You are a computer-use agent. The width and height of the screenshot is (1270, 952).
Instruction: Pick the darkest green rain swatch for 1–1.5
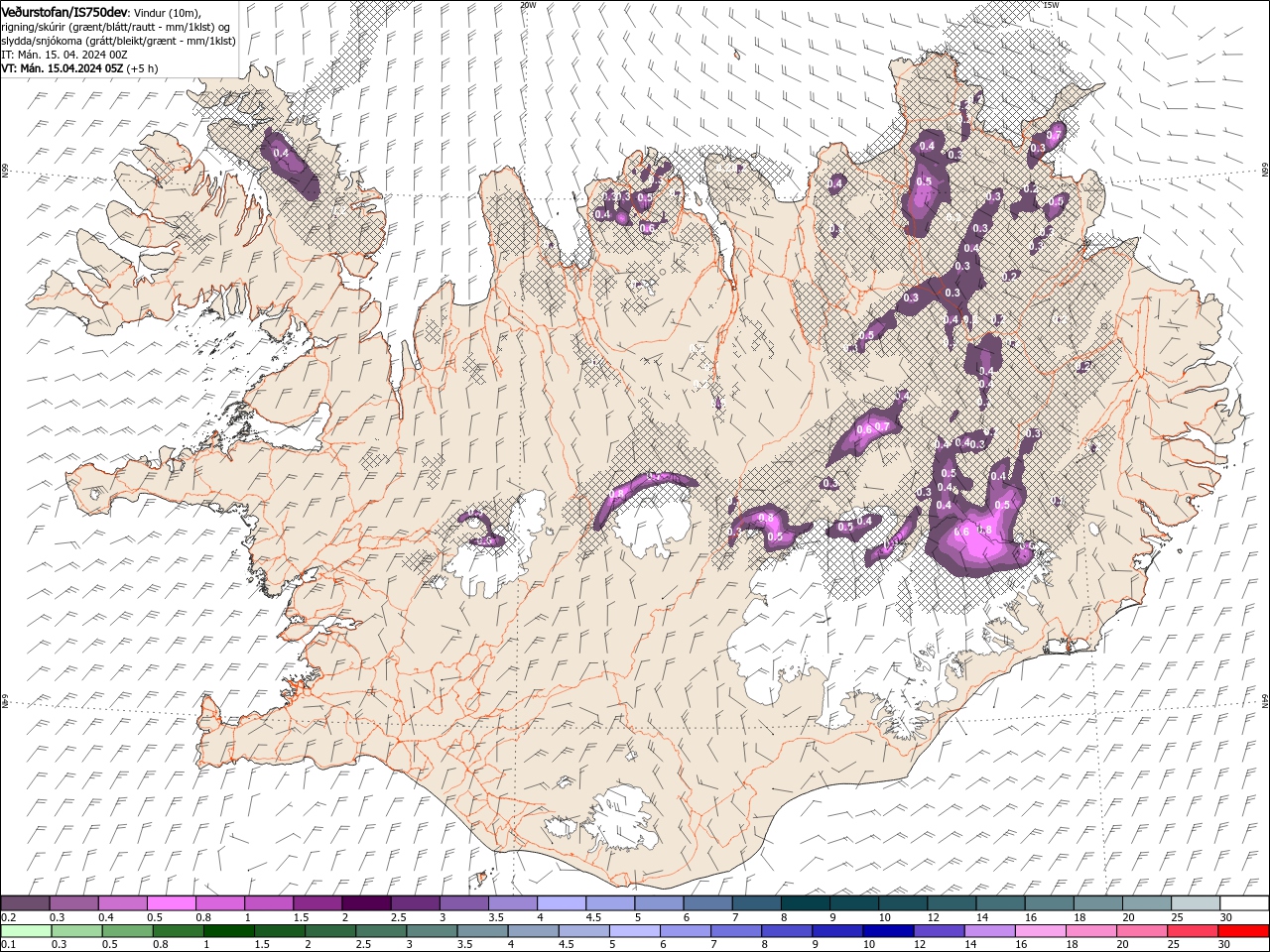(x=229, y=931)
